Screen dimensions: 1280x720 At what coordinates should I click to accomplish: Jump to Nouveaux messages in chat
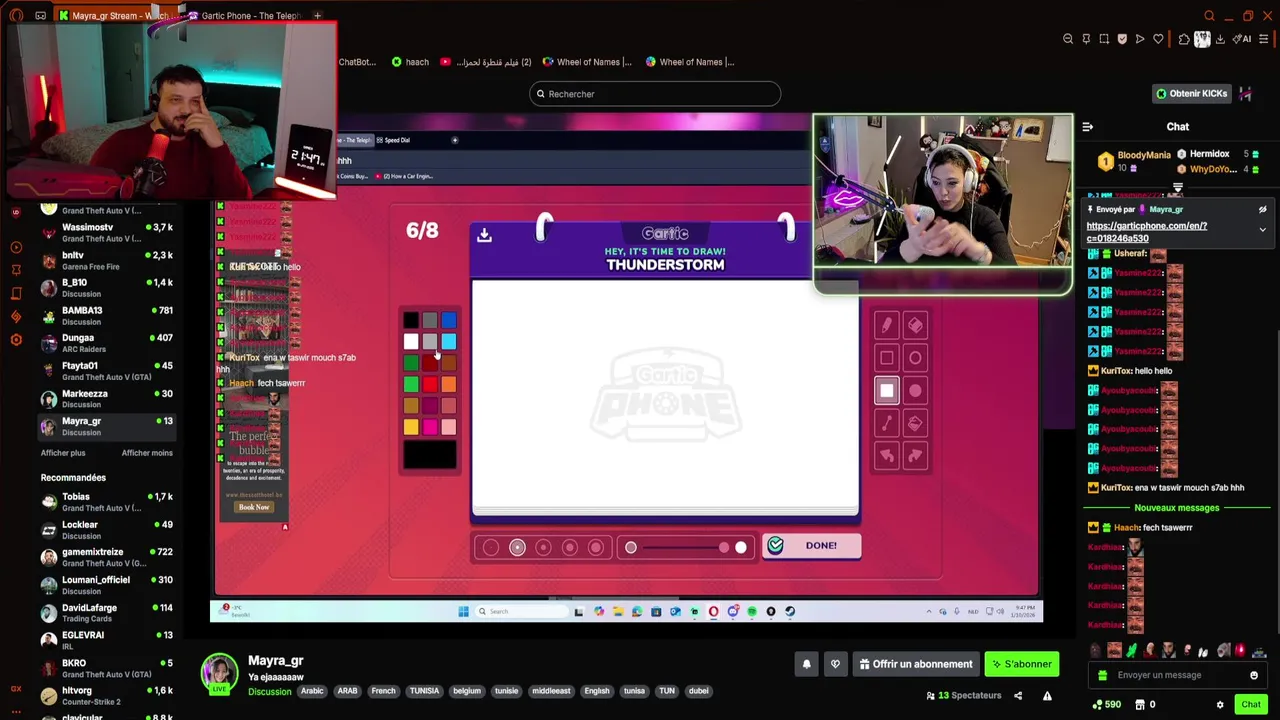coord(1177,508)
